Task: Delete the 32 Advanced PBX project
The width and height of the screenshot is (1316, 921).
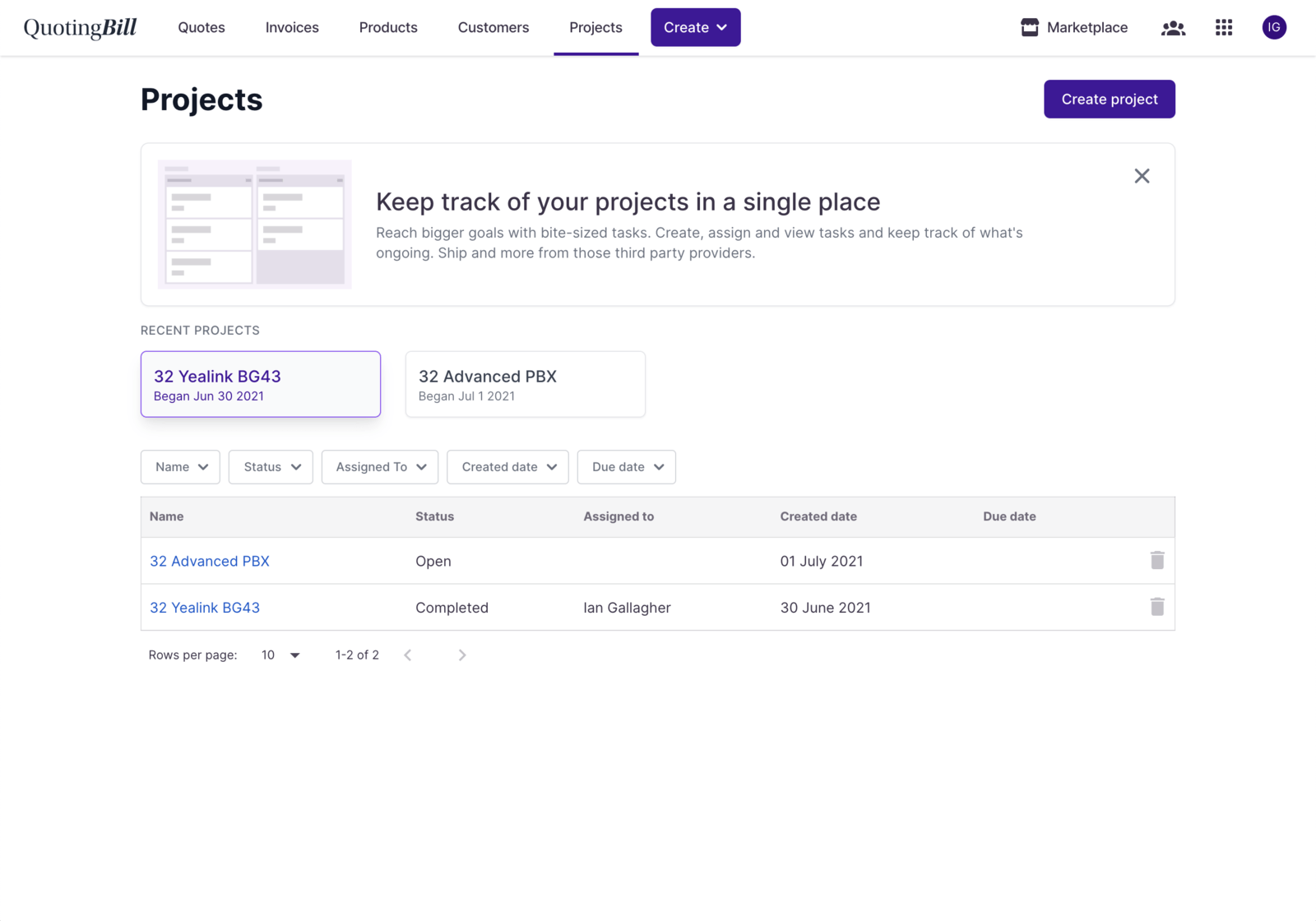Action: pos(1157,561)
